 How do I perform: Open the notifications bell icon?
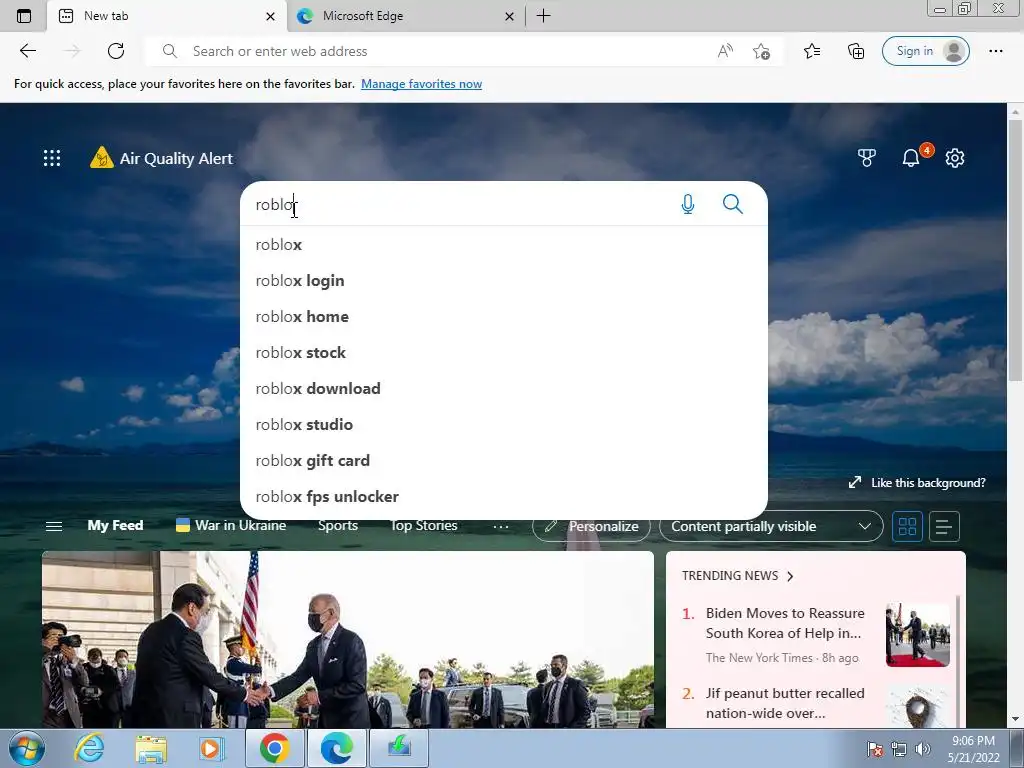[x=910, y=157]
